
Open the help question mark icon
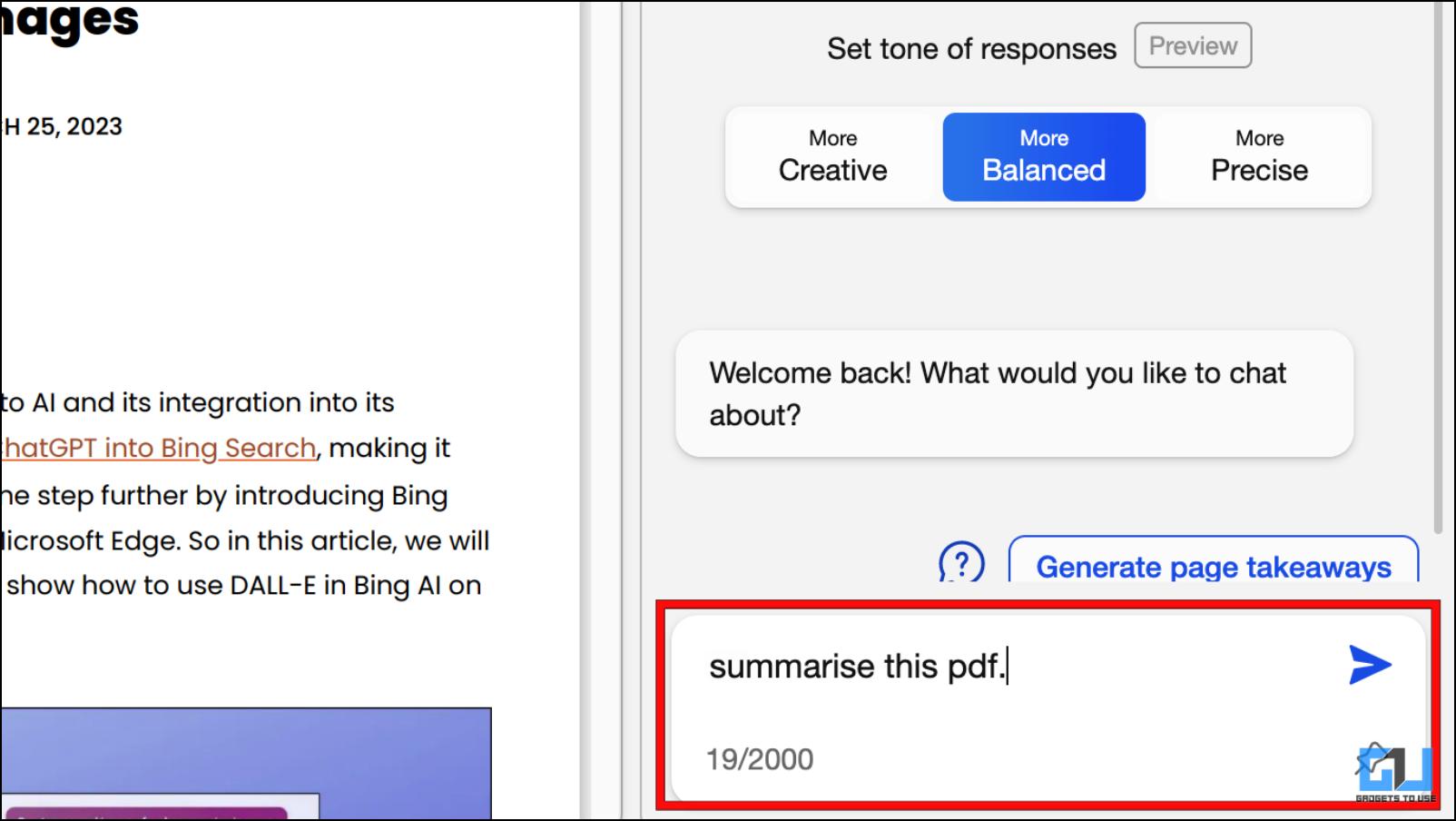tap(961, 562)
